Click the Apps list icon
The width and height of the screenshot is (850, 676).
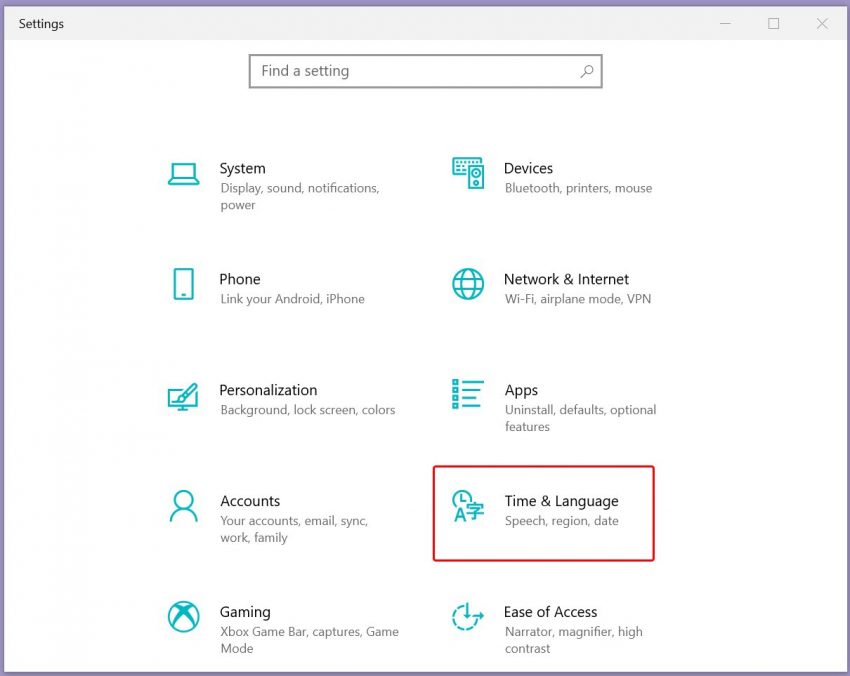pyautogui.click(x=468, y=395)
